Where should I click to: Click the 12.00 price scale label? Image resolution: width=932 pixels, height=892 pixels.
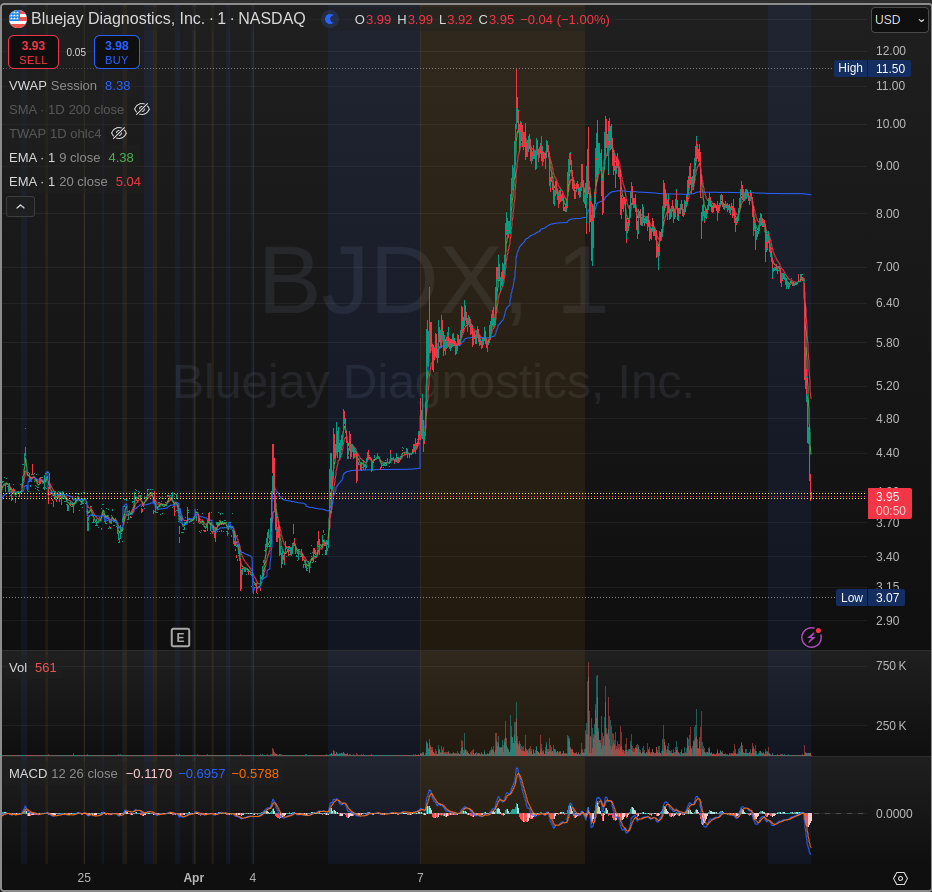tap(890, 51)
